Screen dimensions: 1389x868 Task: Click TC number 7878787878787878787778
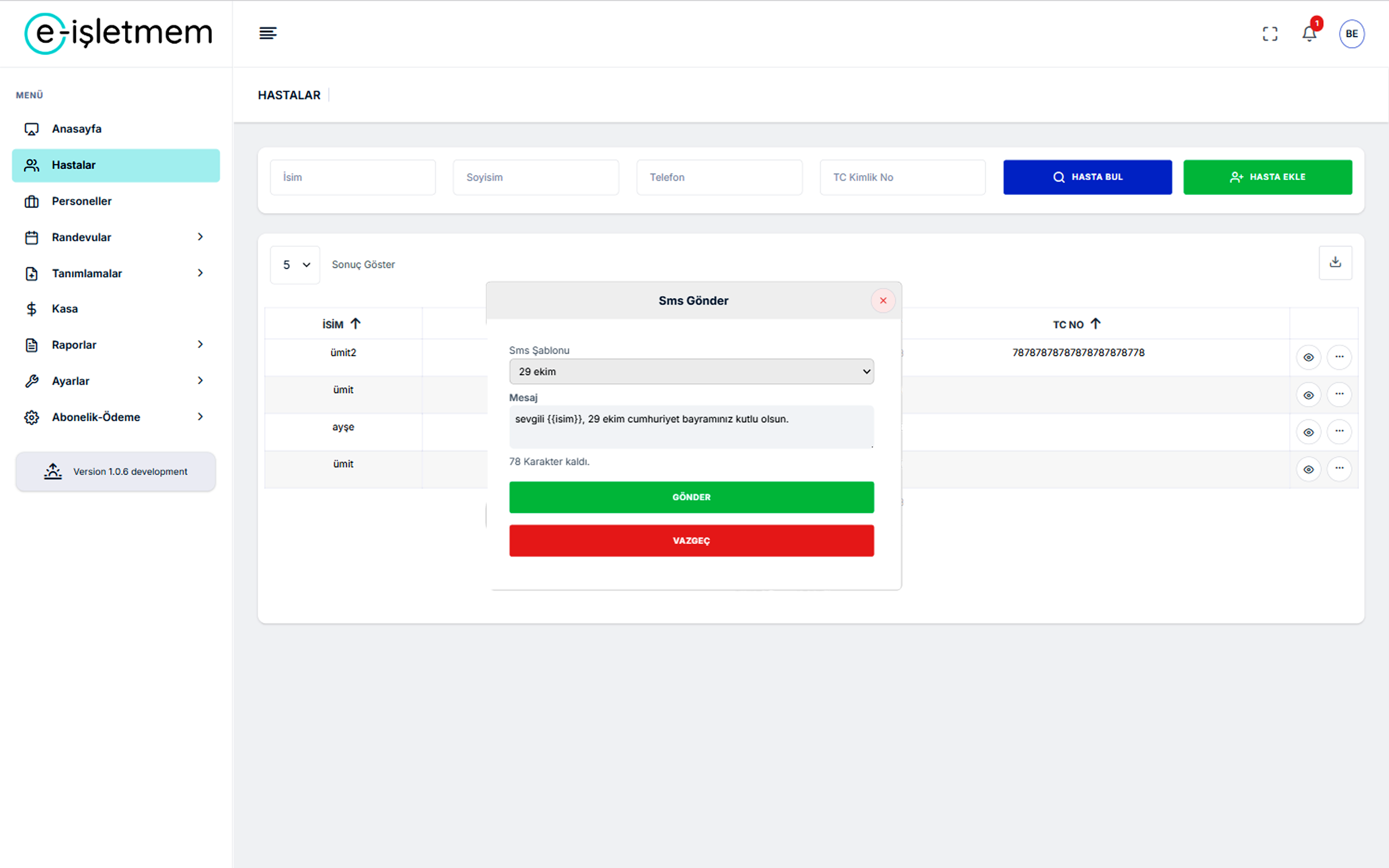pos(1078,353)
